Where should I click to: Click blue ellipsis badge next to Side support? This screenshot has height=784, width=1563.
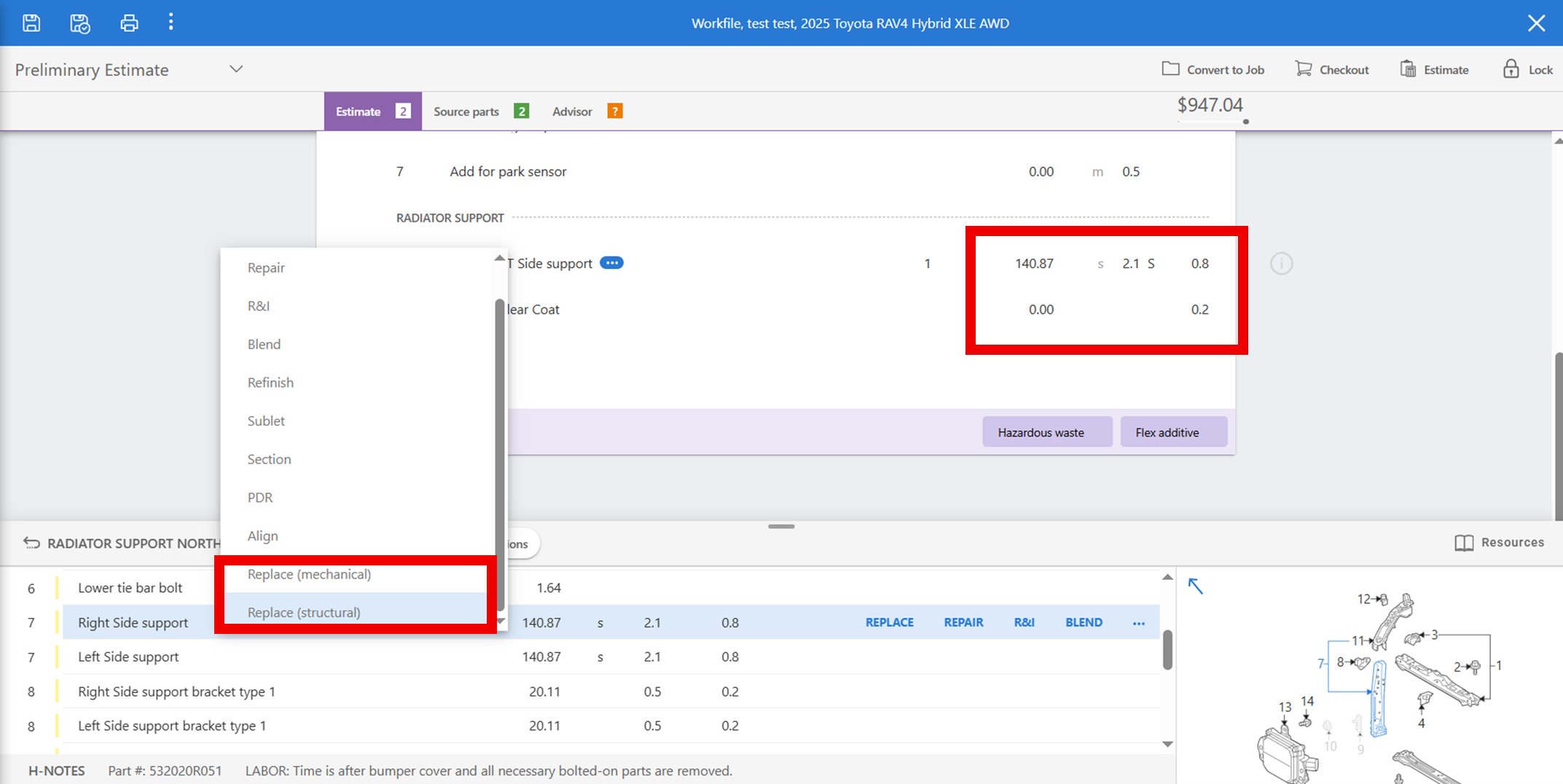[611, 263]
